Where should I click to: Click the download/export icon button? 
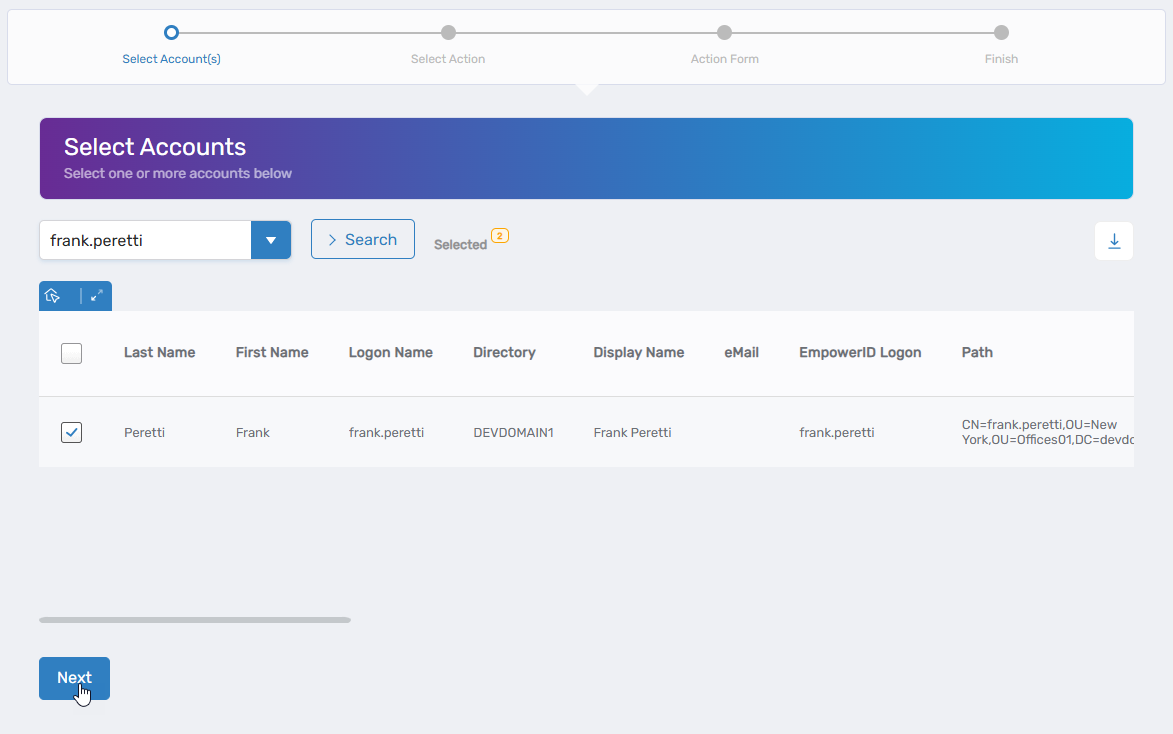point(1114,241)
